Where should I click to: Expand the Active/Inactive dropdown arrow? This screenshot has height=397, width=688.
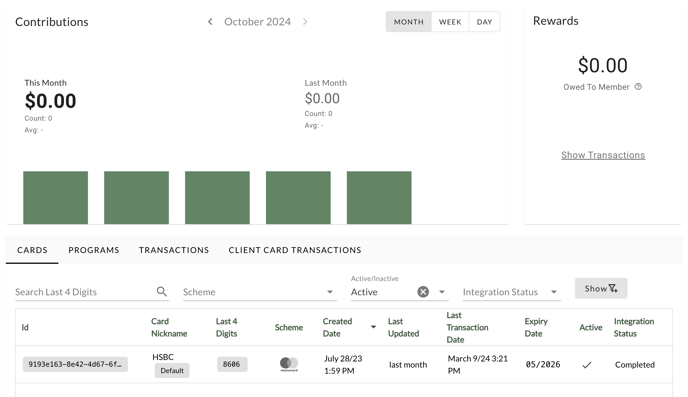[x=442, y=292]
